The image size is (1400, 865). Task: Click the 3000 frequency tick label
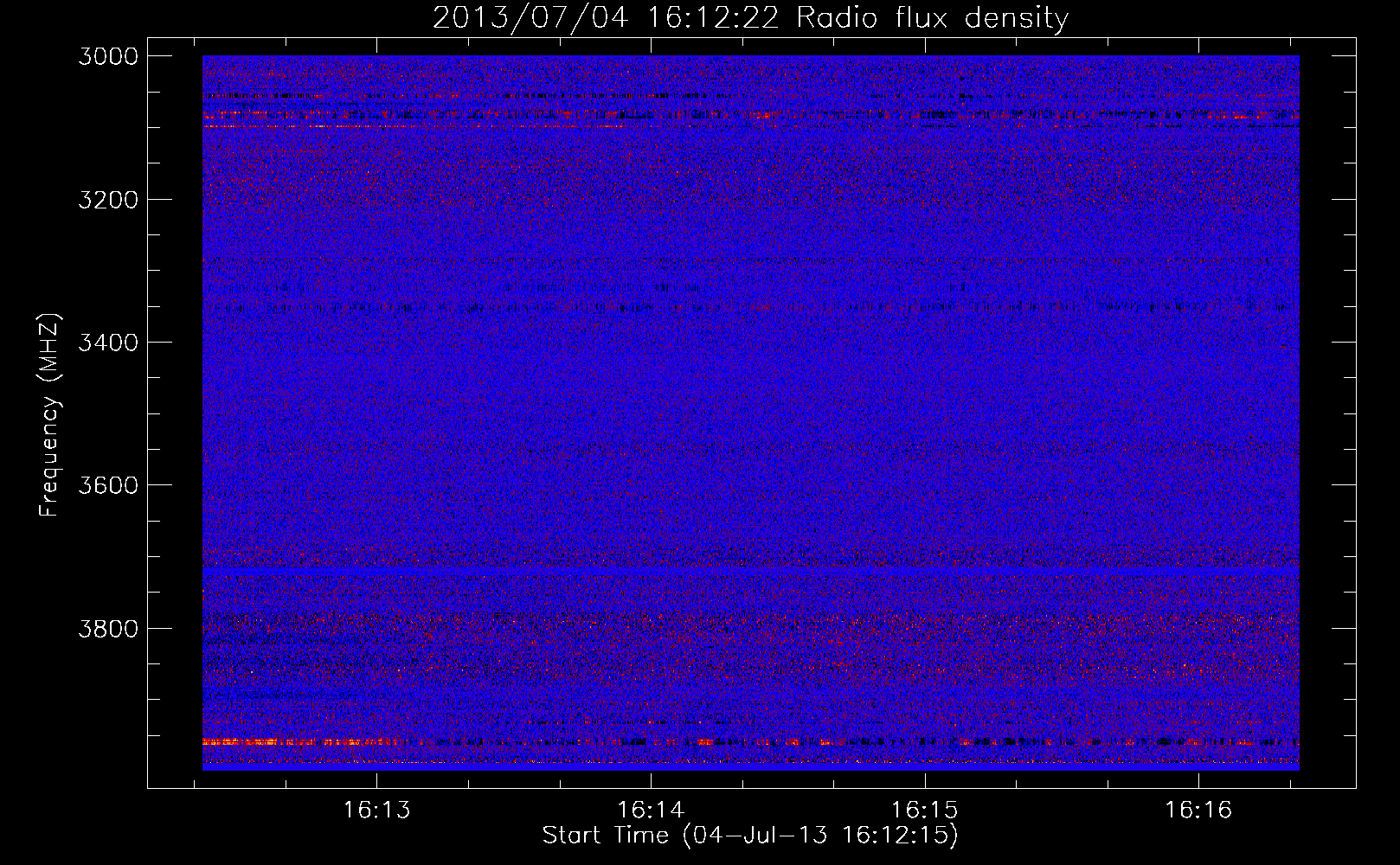tap(108, 56)
